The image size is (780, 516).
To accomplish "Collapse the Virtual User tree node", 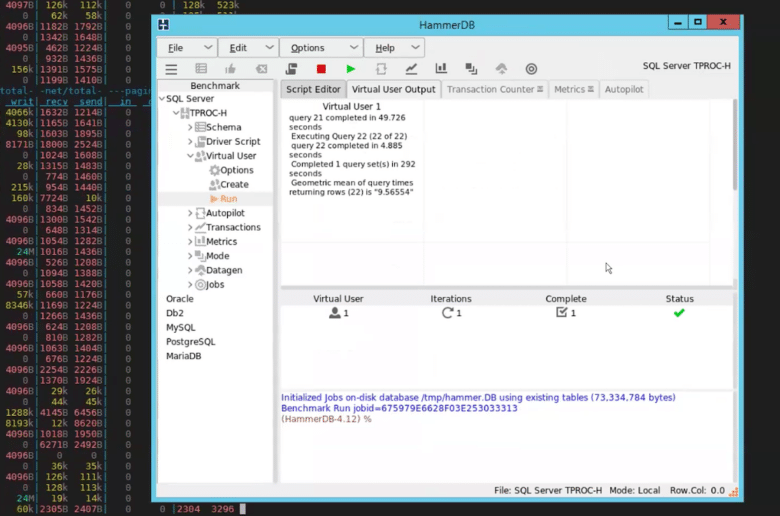I will click(190, 156).
